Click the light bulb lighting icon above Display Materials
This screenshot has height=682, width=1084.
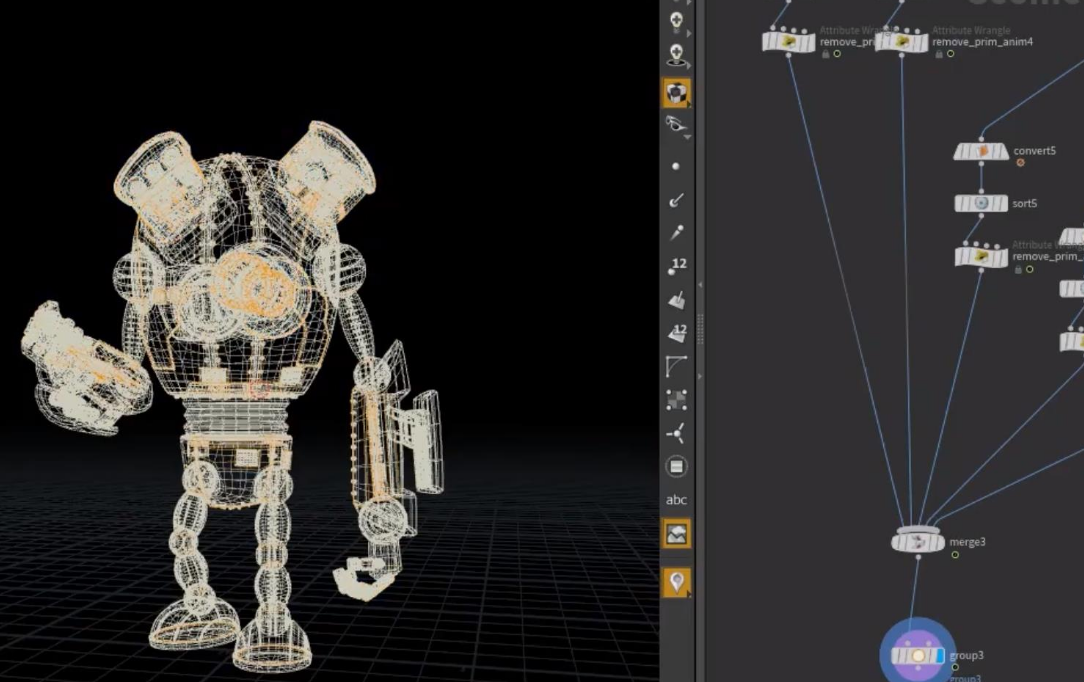tap(677, 54)
